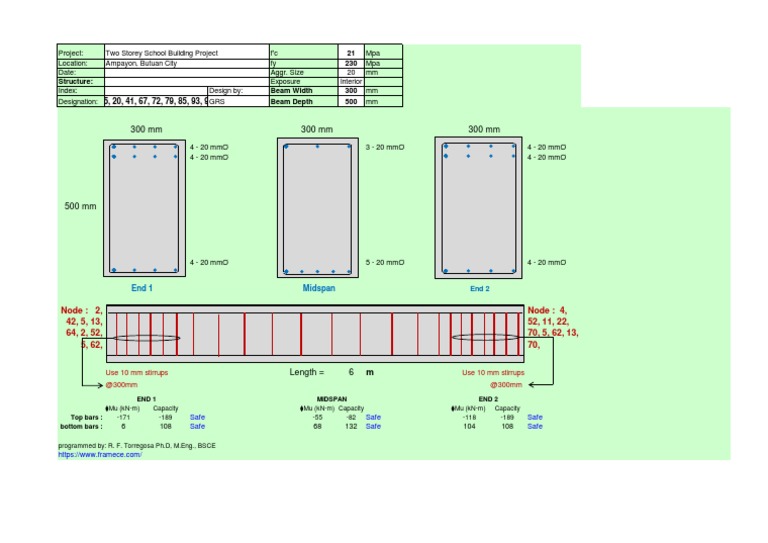This screenshot has width=768, height=543.
Task: Click the Structure: label cell
Action: (x=81, y=81)
